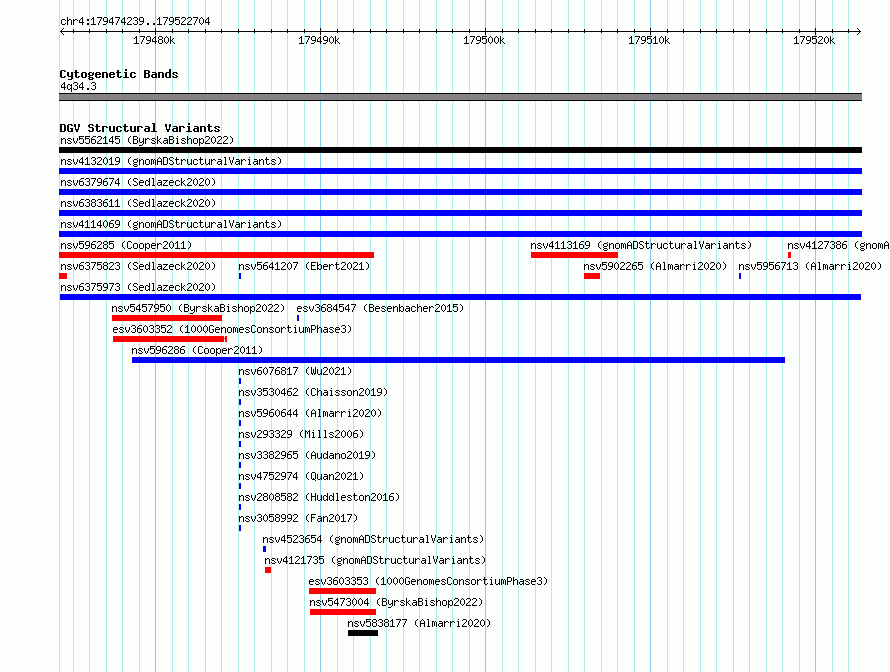Click the red nsv4113169 variant bar
Viewport: 890px width, 672px height.
coord(574,255)
